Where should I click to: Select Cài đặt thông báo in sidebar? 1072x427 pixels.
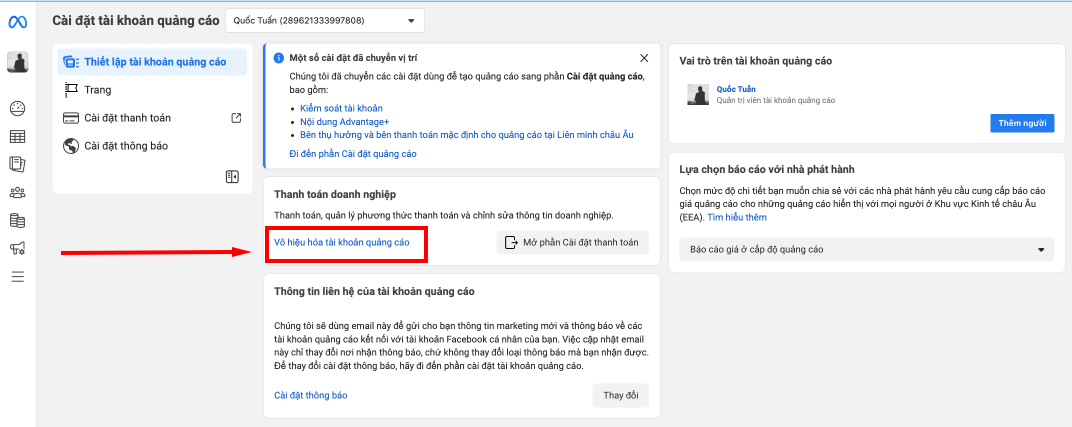[152, 146]
